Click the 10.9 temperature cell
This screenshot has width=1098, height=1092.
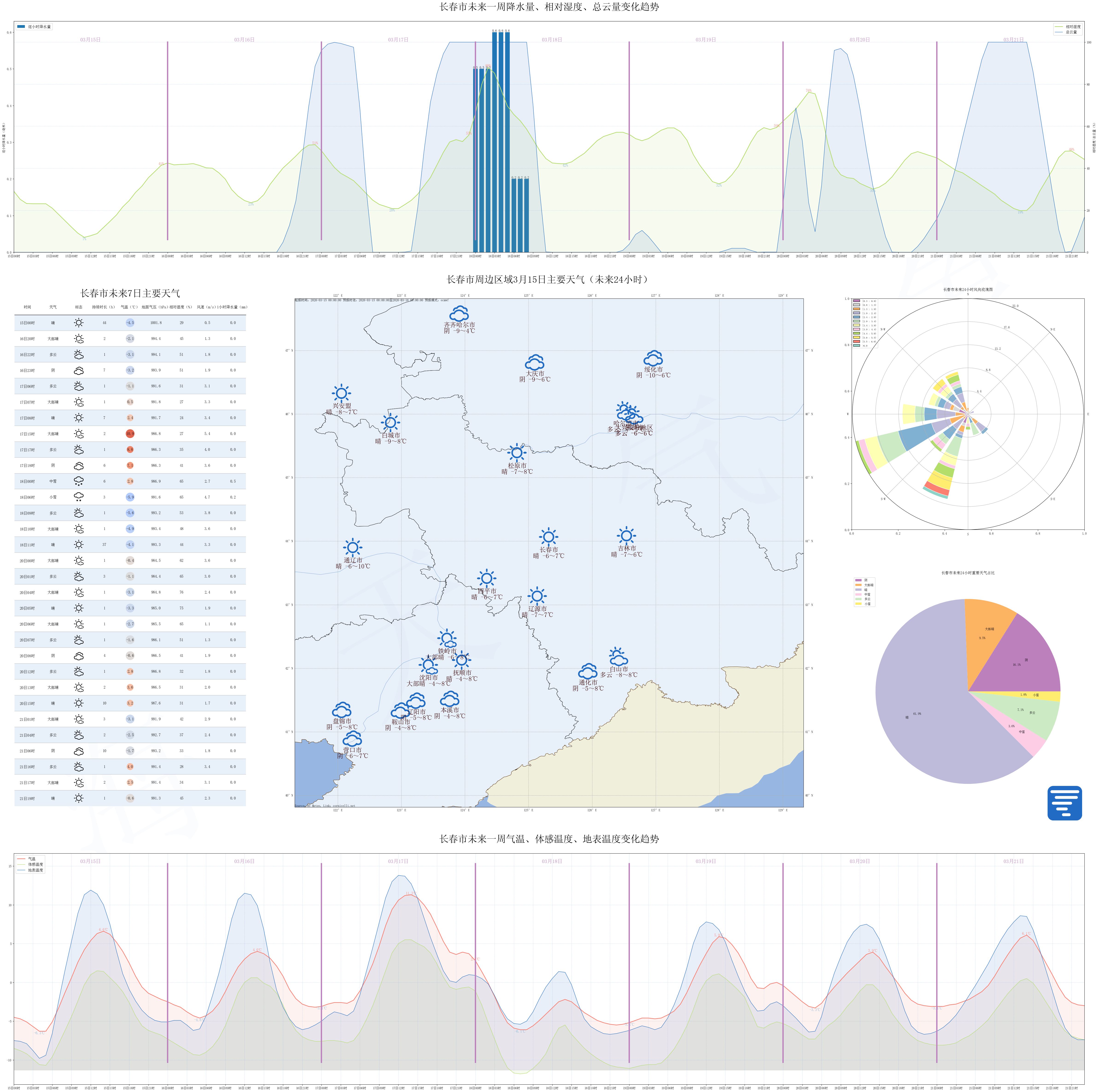click(130, 434)
